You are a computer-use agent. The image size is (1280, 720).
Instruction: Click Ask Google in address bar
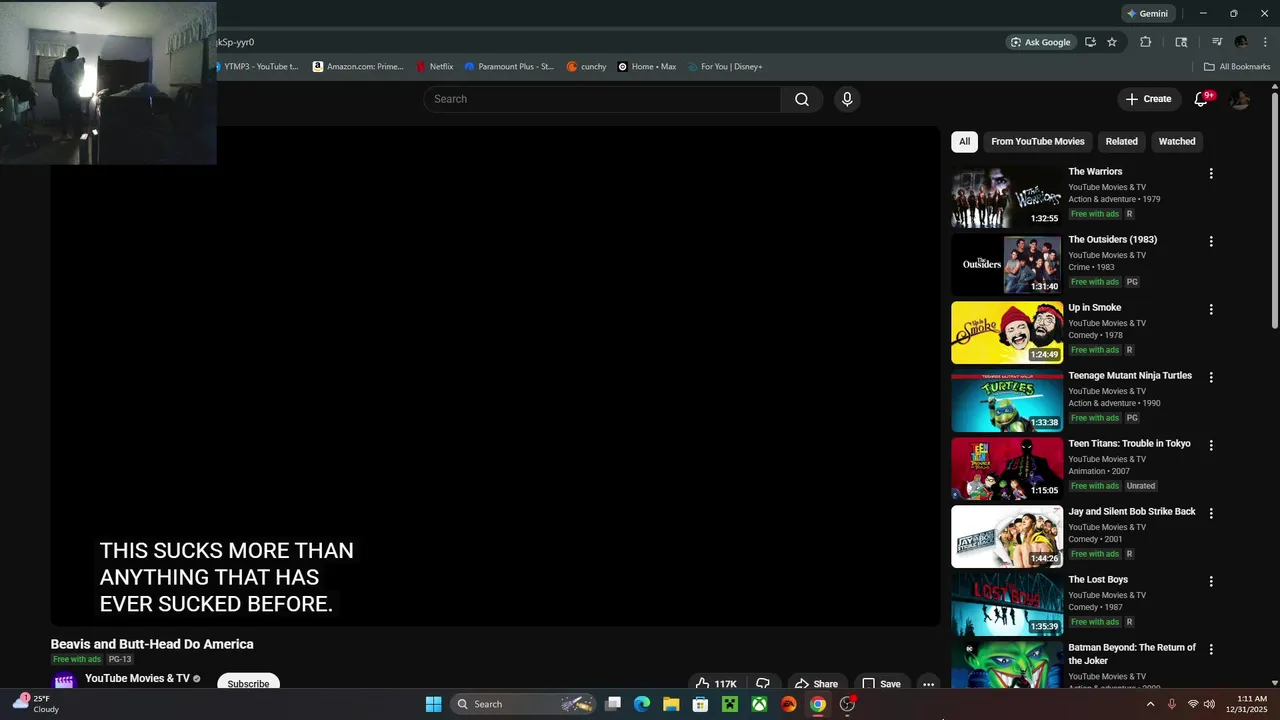pyautogui.click(x=1040, y=42)
